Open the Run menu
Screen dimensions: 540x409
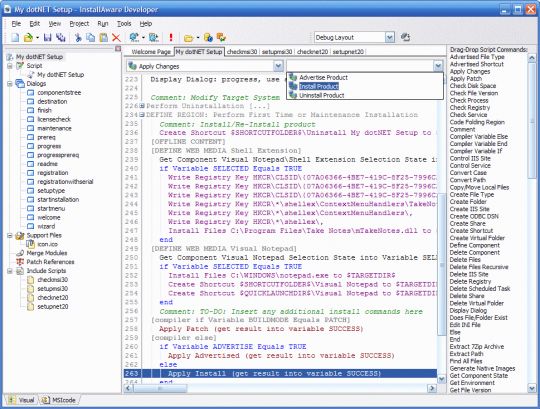click(x=103, y=23)
